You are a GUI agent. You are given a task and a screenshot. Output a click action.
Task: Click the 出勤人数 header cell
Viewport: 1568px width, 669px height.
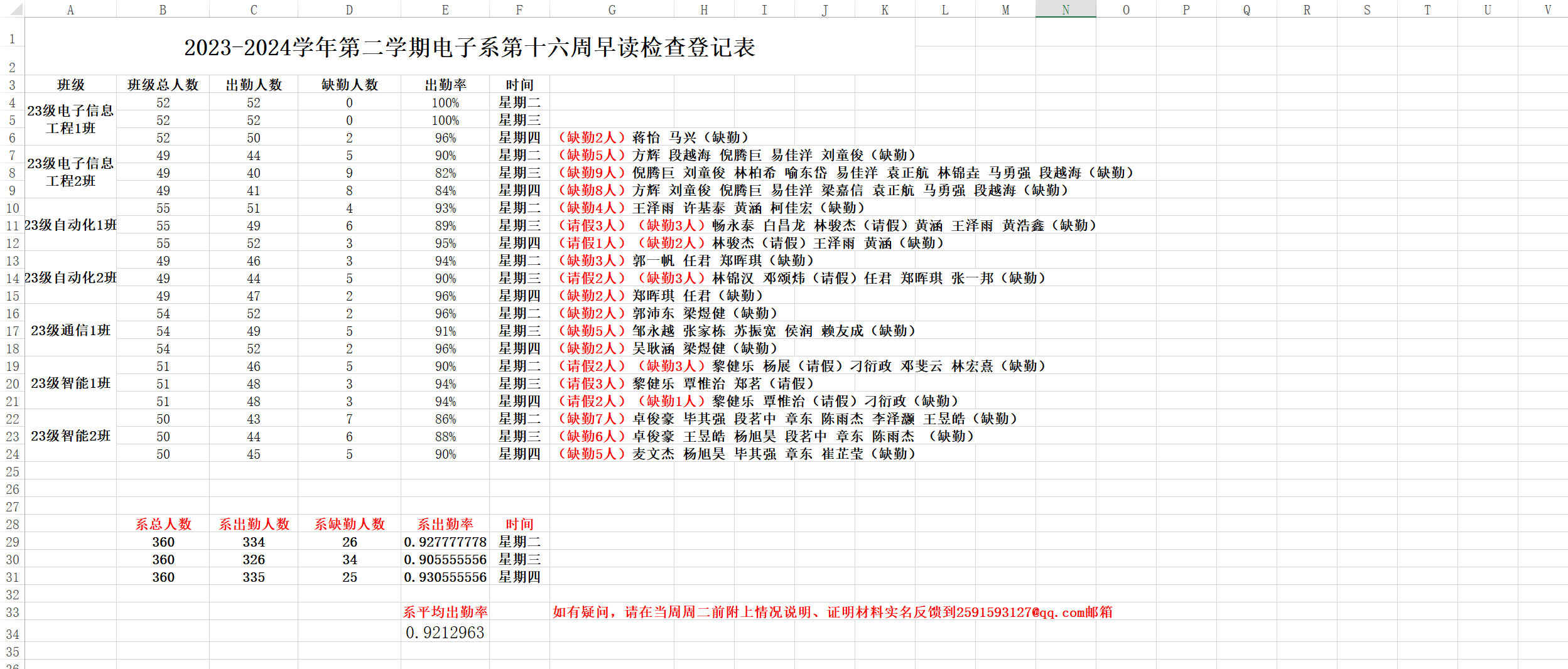(254, 85)
